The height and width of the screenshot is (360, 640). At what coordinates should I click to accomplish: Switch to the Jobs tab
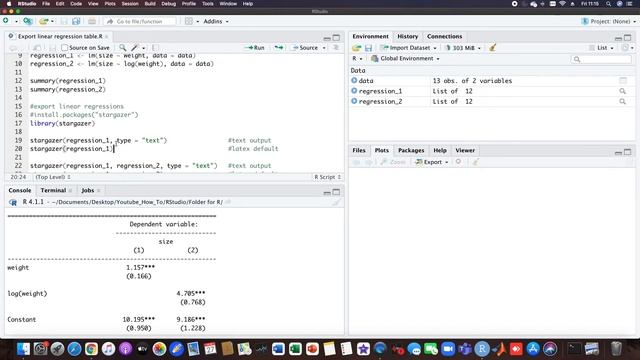point(87,190)
